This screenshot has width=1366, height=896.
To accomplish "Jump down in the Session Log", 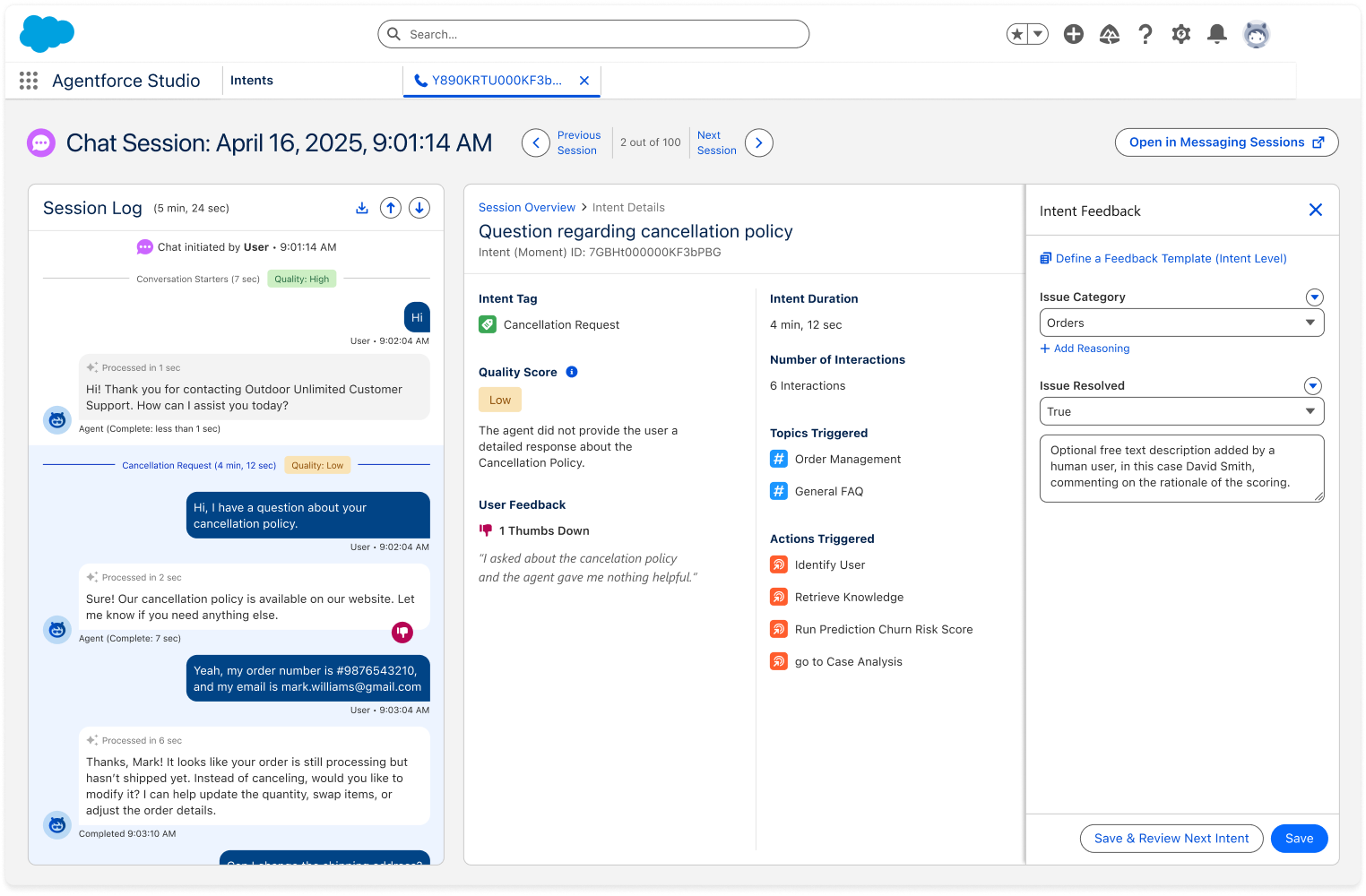I will click(419, 208).
